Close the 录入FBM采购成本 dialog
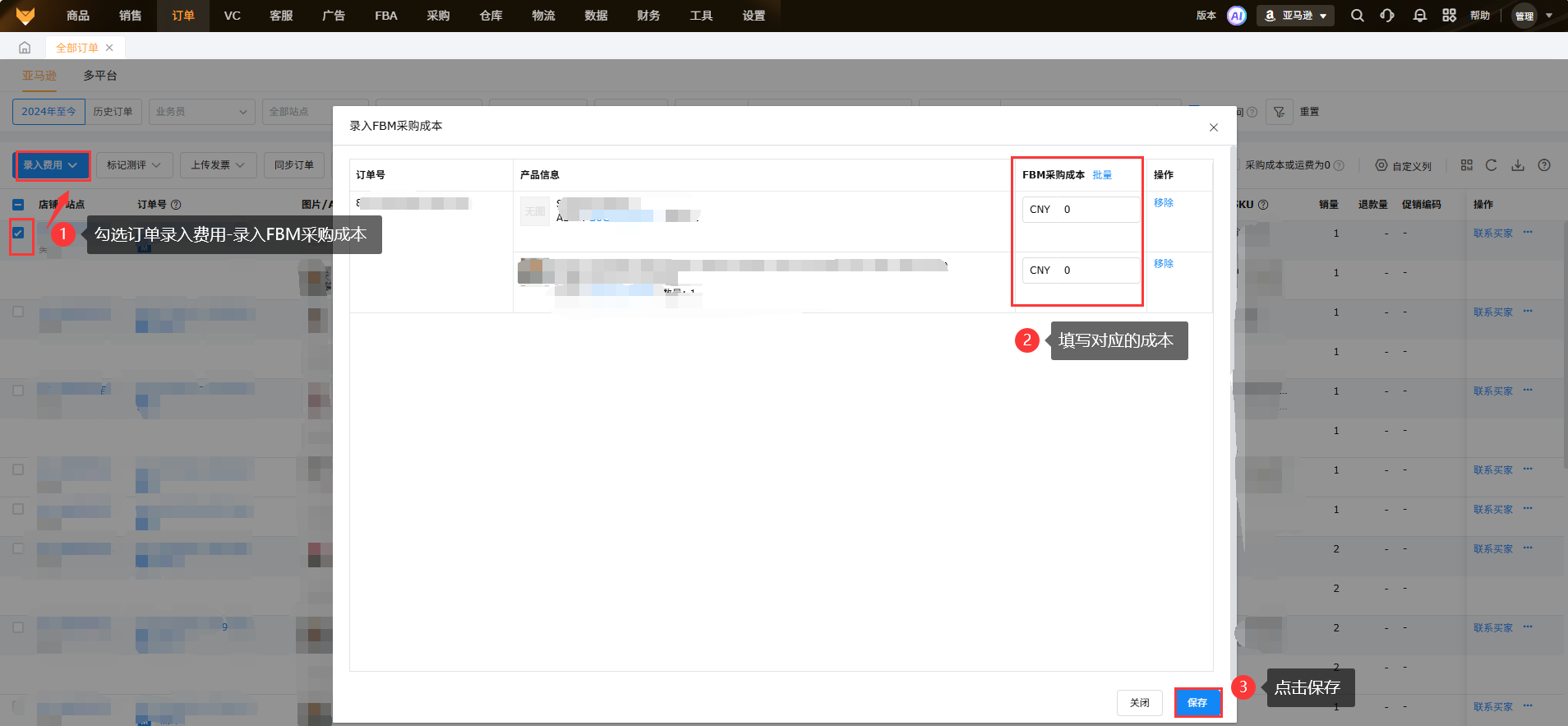The height and width of the screenshot is (726, 1568). coord(1214,127)
